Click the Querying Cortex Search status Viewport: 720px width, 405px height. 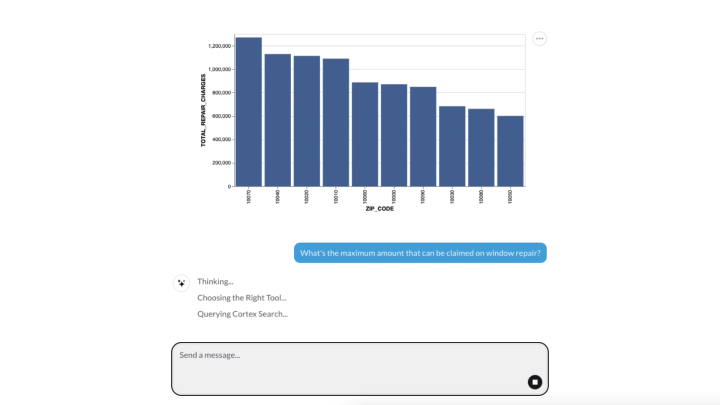(242, 314)
